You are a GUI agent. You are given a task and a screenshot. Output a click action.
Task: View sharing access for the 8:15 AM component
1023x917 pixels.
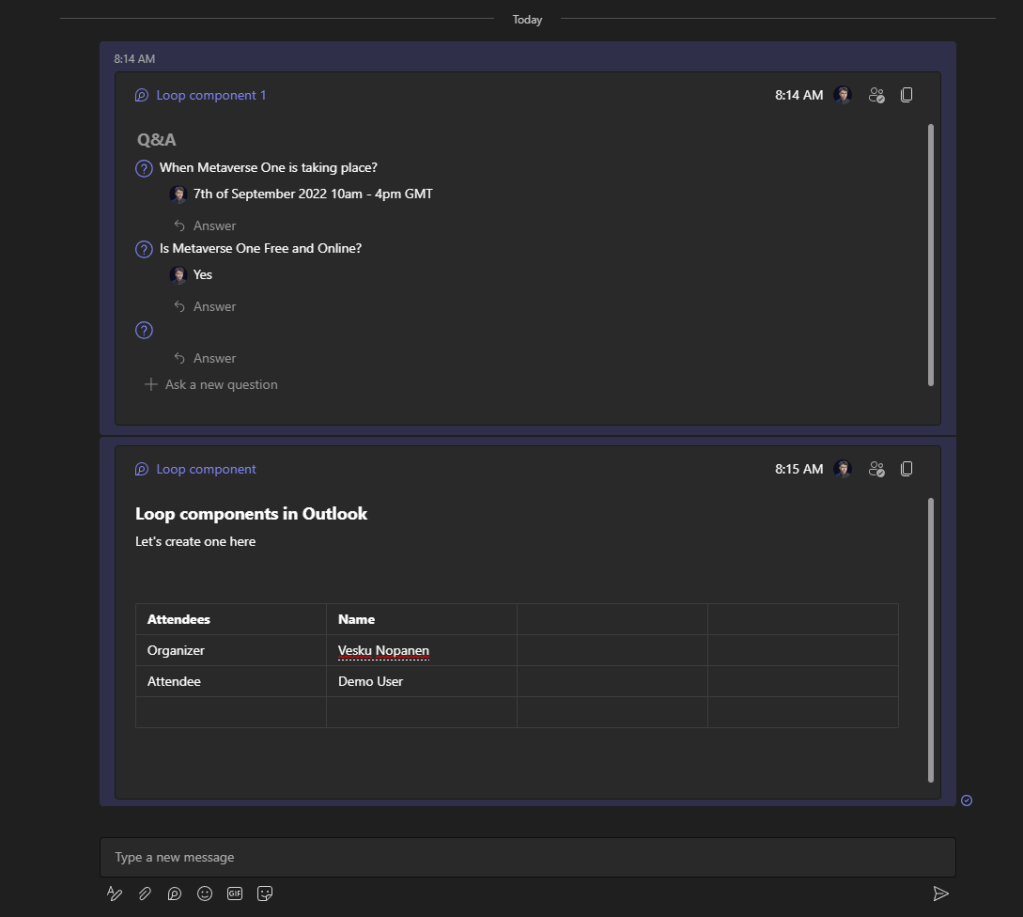877,469
